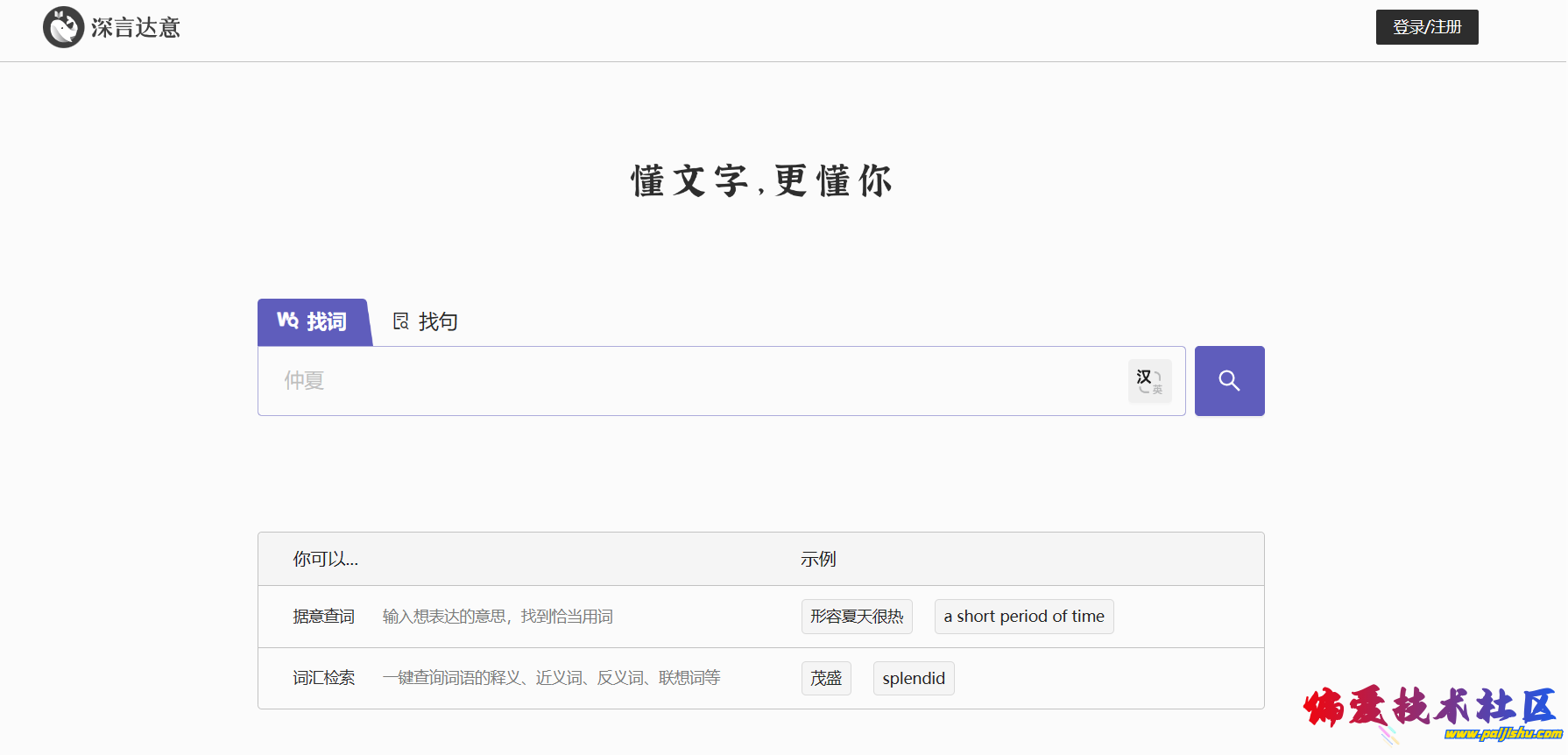Focus the search field with 仲夏 placeholder

click(692, 381)
